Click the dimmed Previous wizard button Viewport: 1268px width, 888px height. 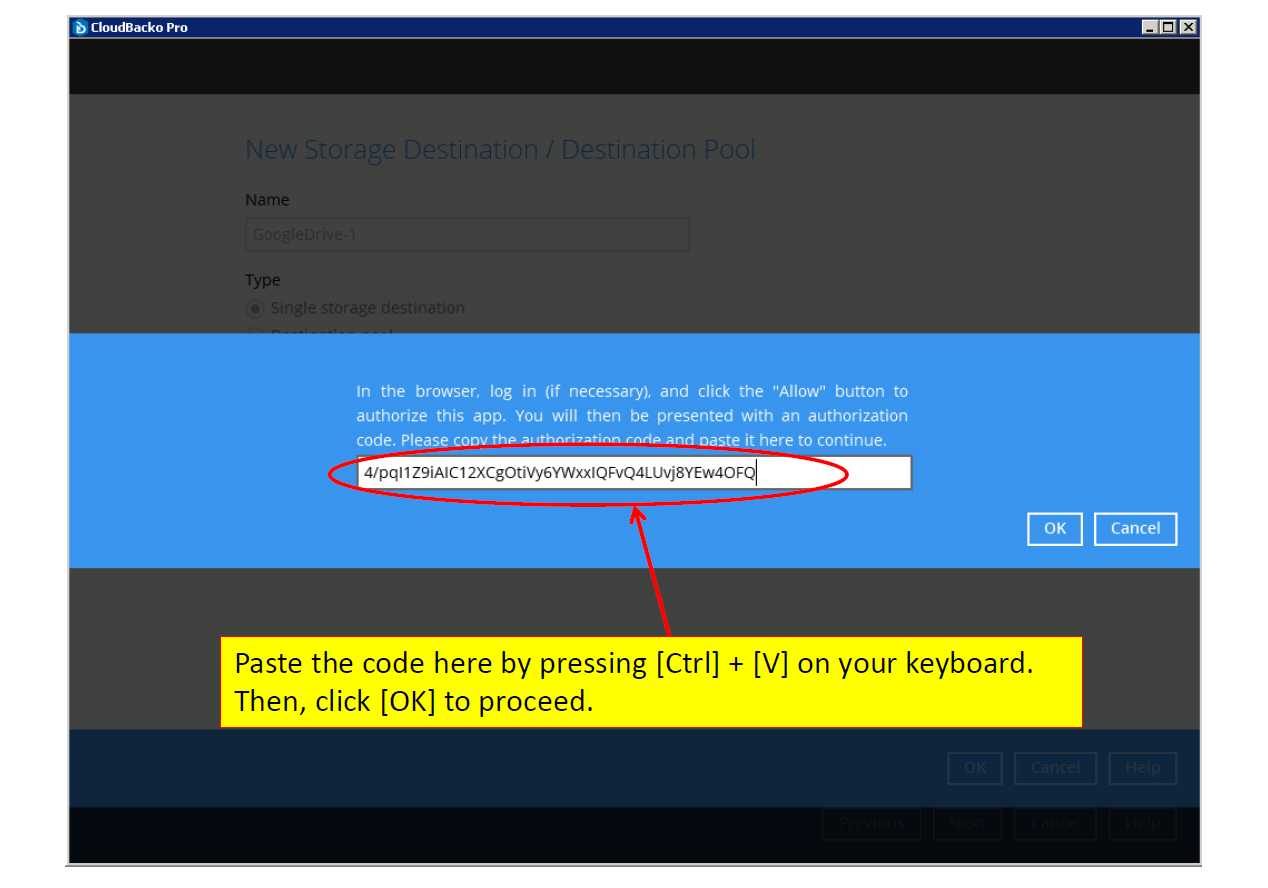coord(871,823)
